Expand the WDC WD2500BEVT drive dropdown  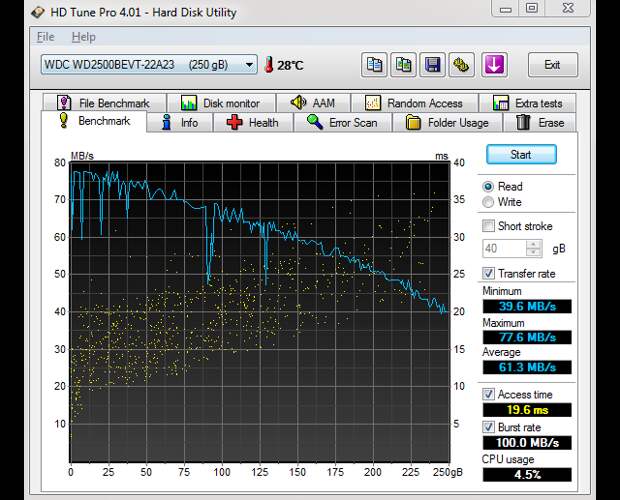[249, 64]
